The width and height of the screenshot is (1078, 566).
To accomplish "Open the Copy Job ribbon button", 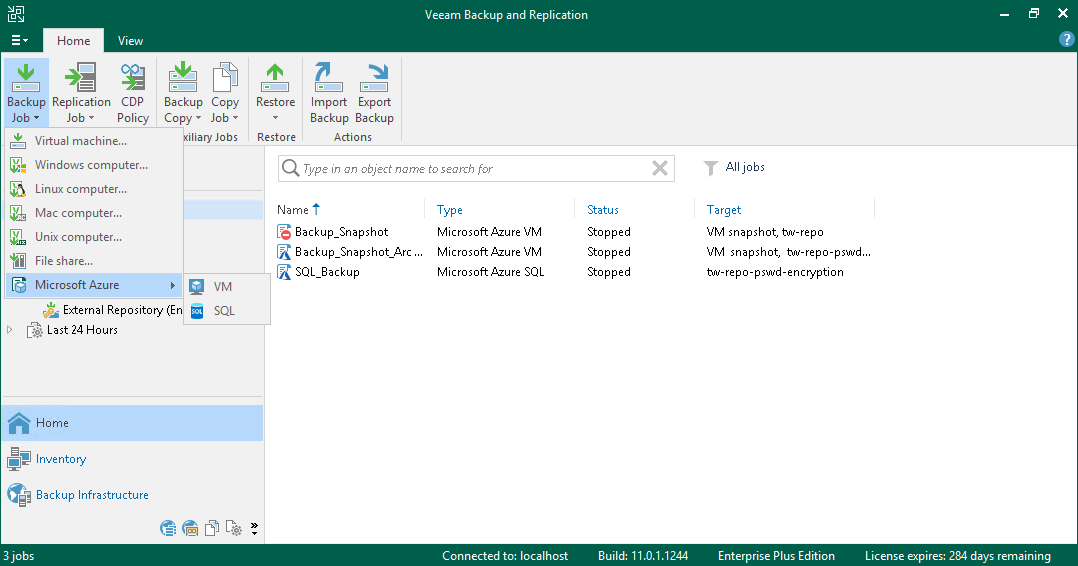I will click(x=225, y=93).
